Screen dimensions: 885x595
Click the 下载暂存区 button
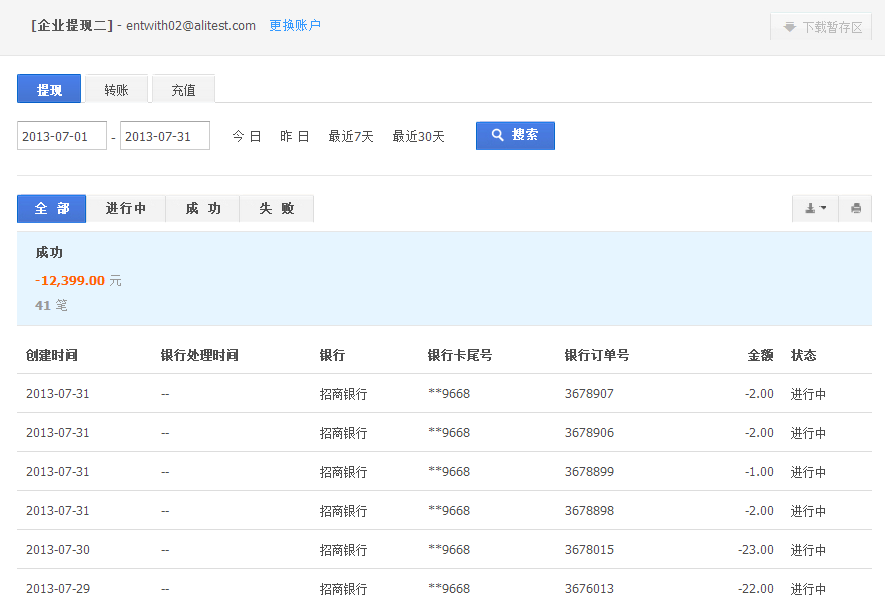click(x=821, y=27)
